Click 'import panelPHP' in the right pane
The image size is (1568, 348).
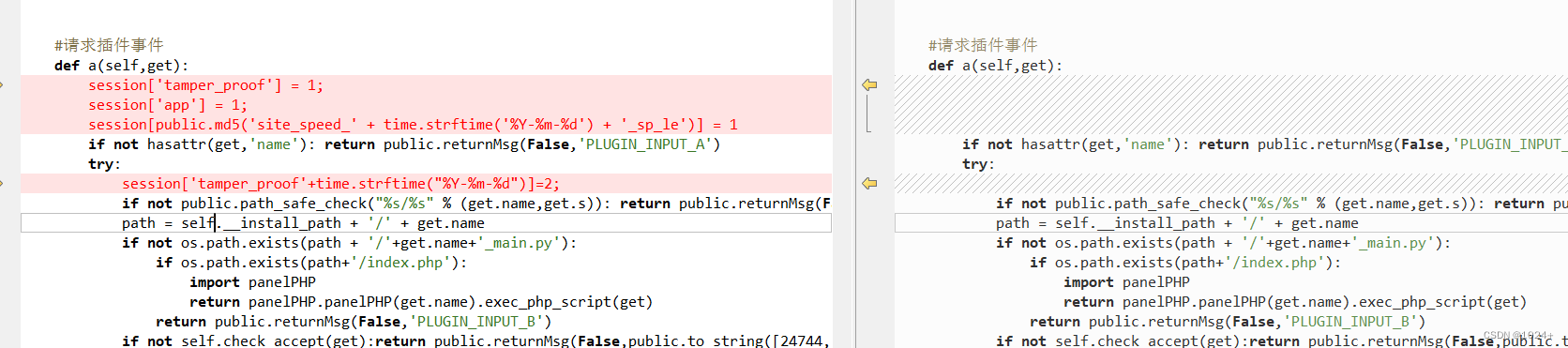[1126, 282]
